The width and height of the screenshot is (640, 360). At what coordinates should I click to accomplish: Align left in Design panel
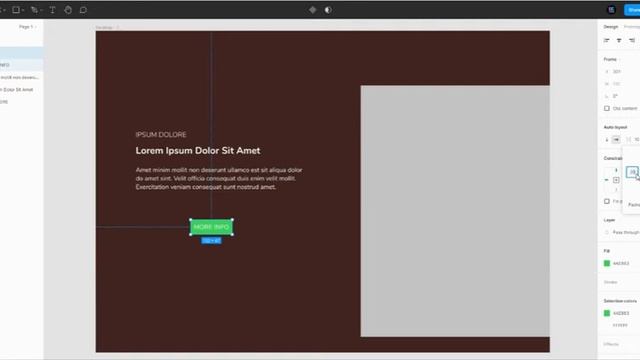click(x=607, y=40)
